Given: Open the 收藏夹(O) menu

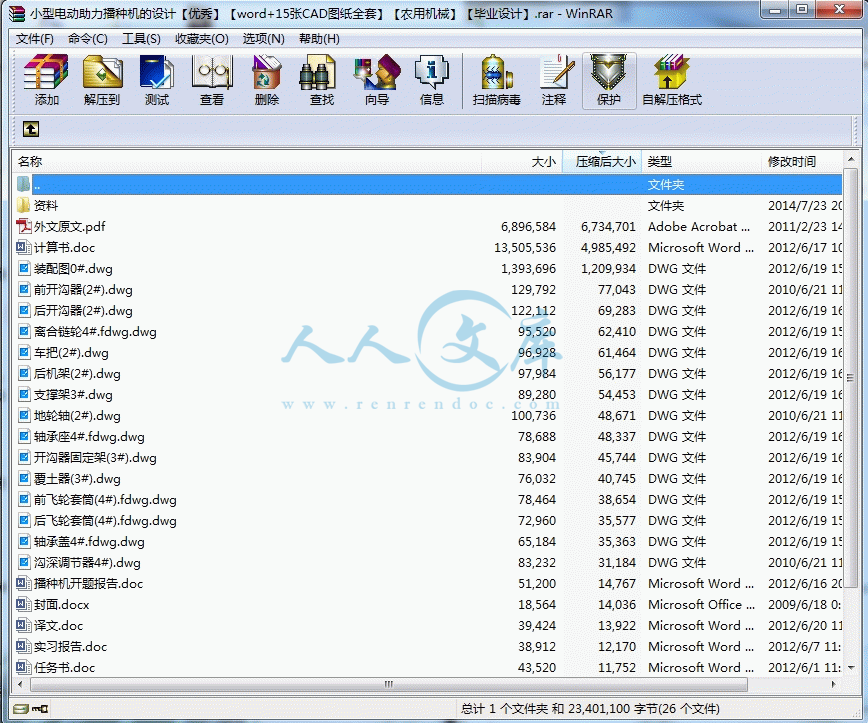Looking at the screenshot, I should point(202,39).
